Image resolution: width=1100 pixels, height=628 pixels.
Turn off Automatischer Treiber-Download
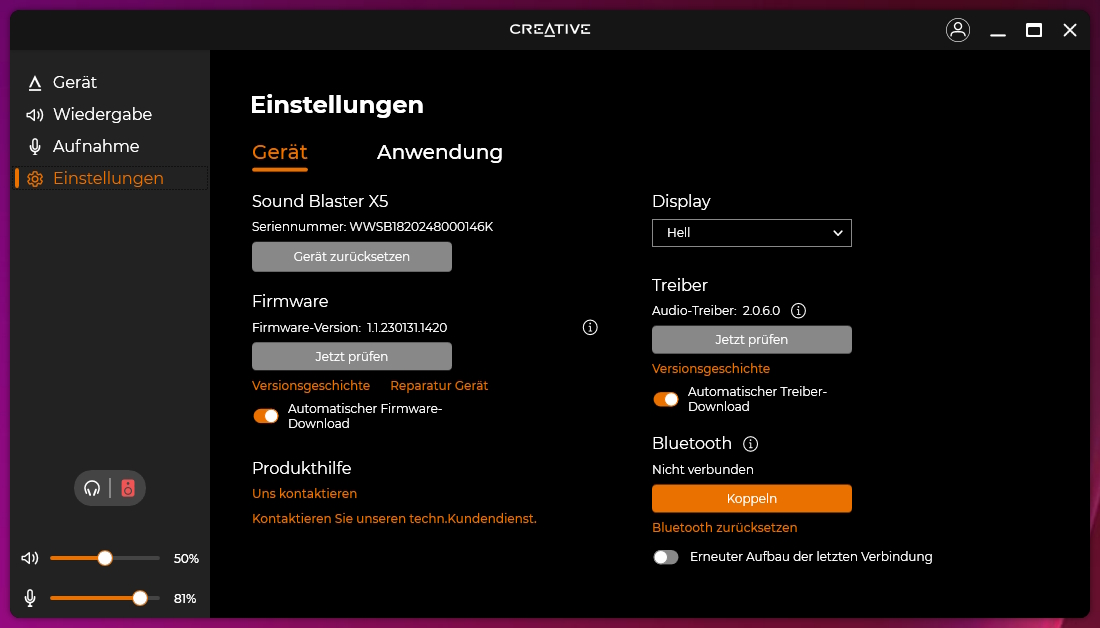coord(665,398)
